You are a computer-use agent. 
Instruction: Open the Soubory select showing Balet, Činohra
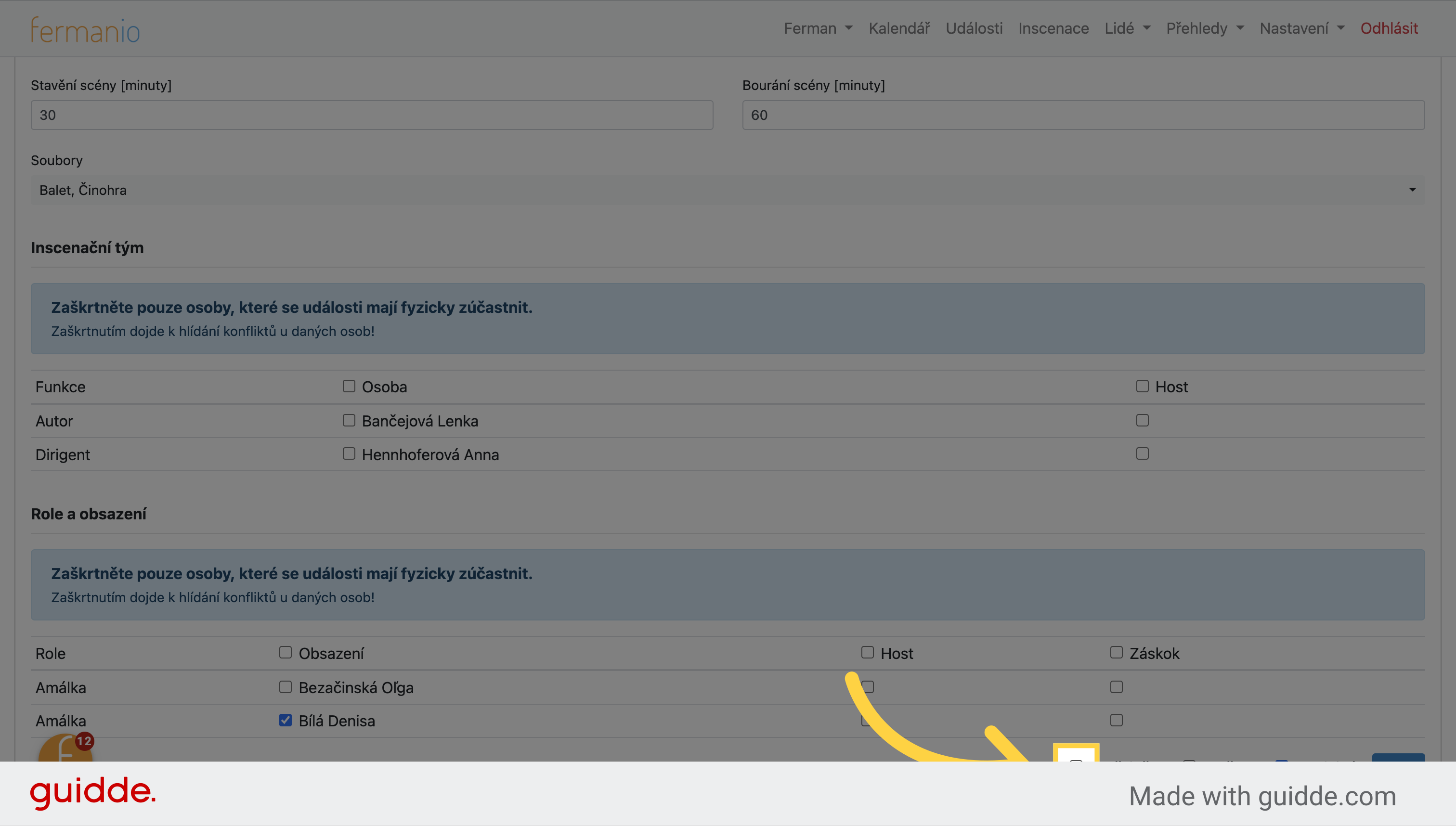pos(728,190)
